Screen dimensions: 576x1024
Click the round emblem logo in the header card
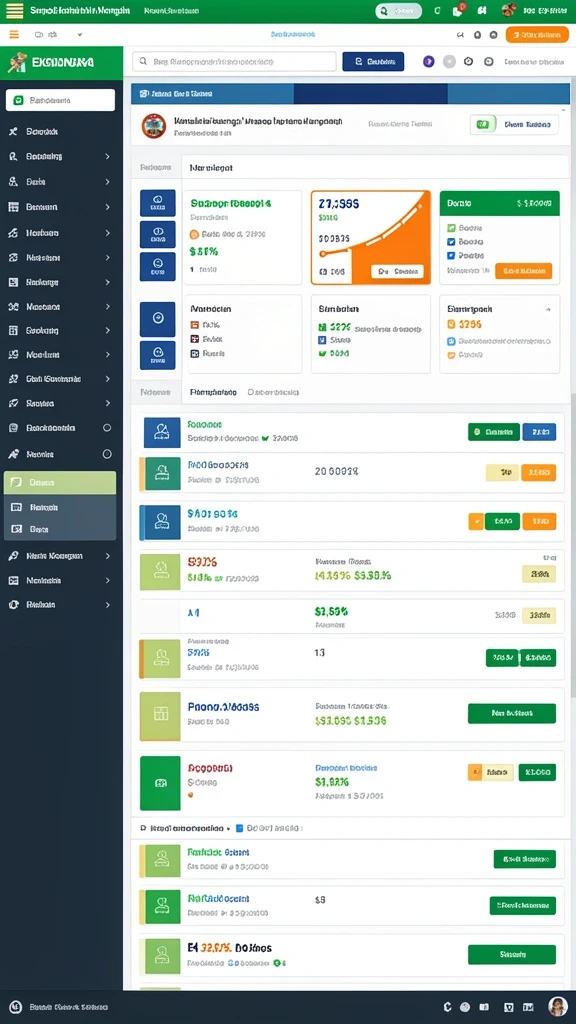[x=154, y=126]
